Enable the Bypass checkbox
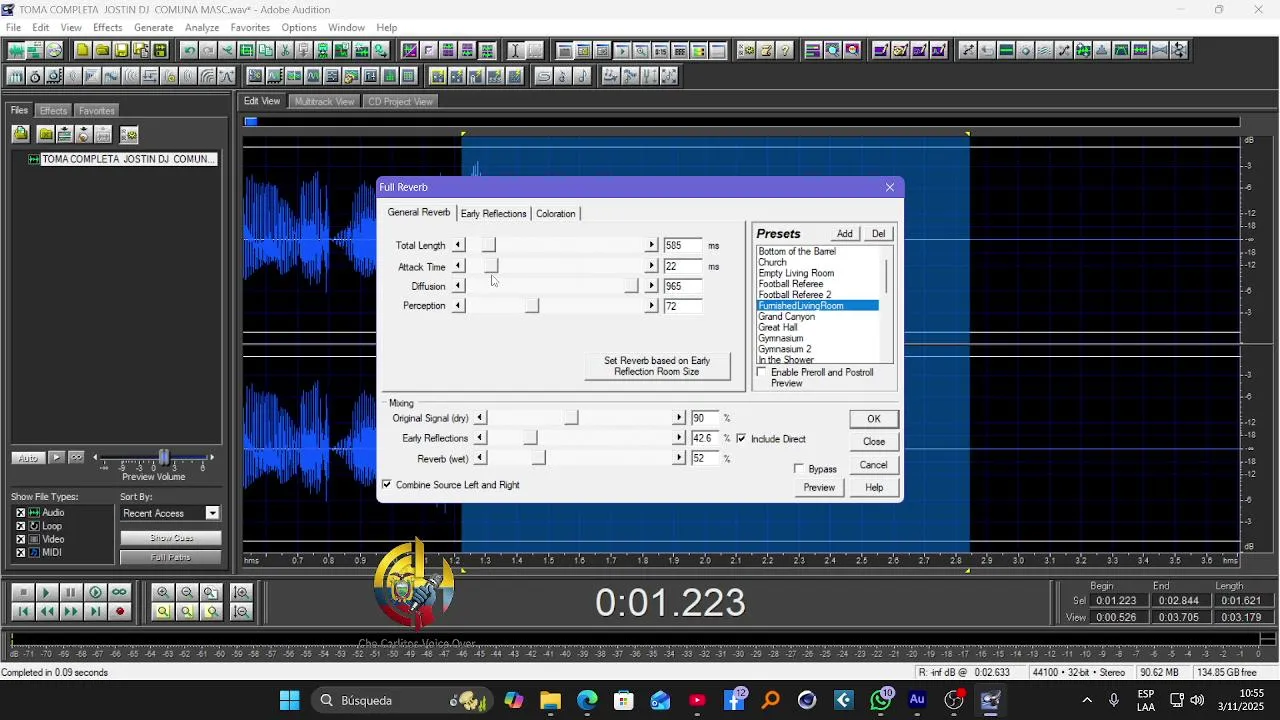Viewport: 1280px width, 720px height. pos(799,468)
